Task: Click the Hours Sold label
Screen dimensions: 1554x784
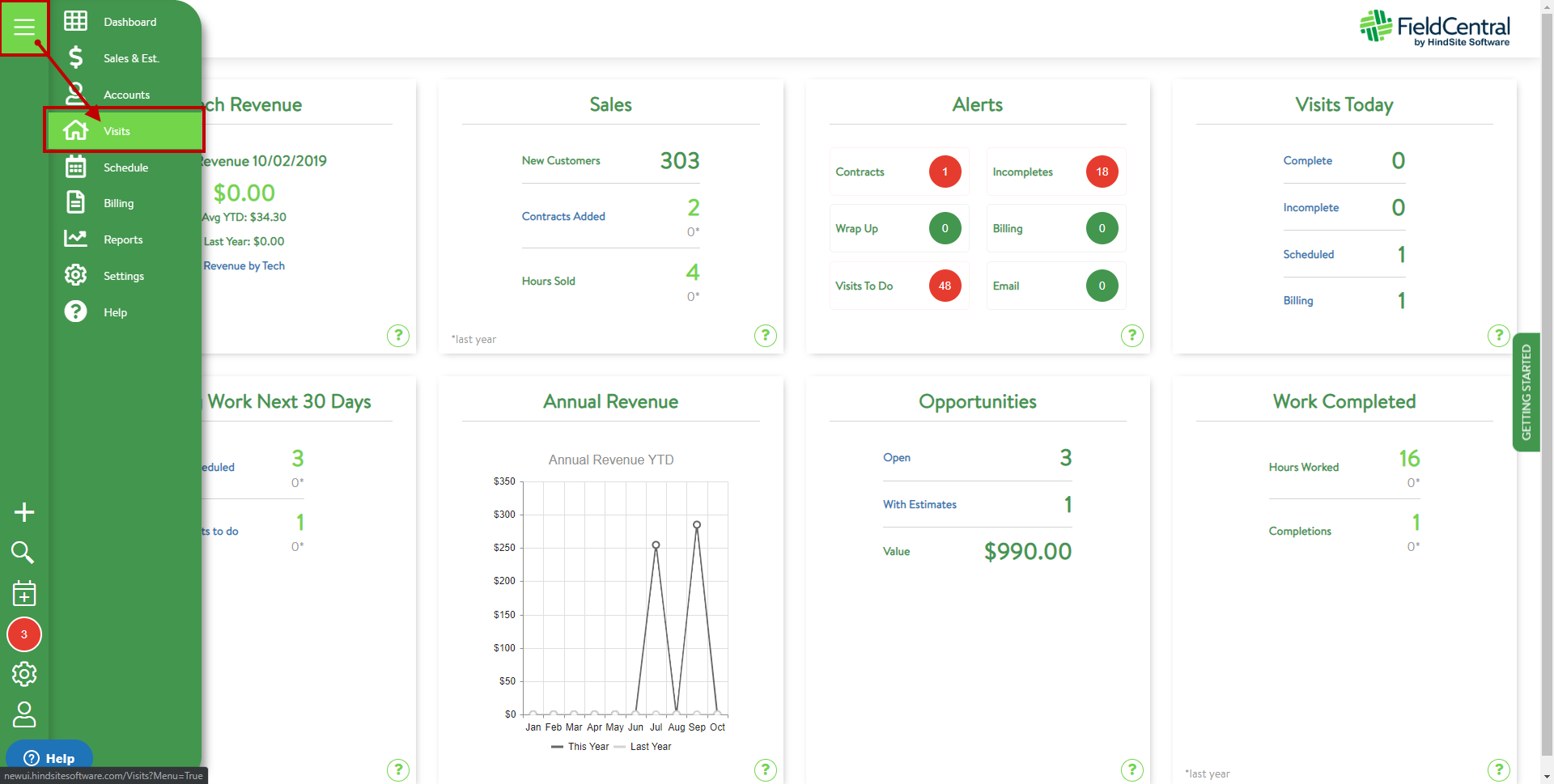Action: [548, 281]
